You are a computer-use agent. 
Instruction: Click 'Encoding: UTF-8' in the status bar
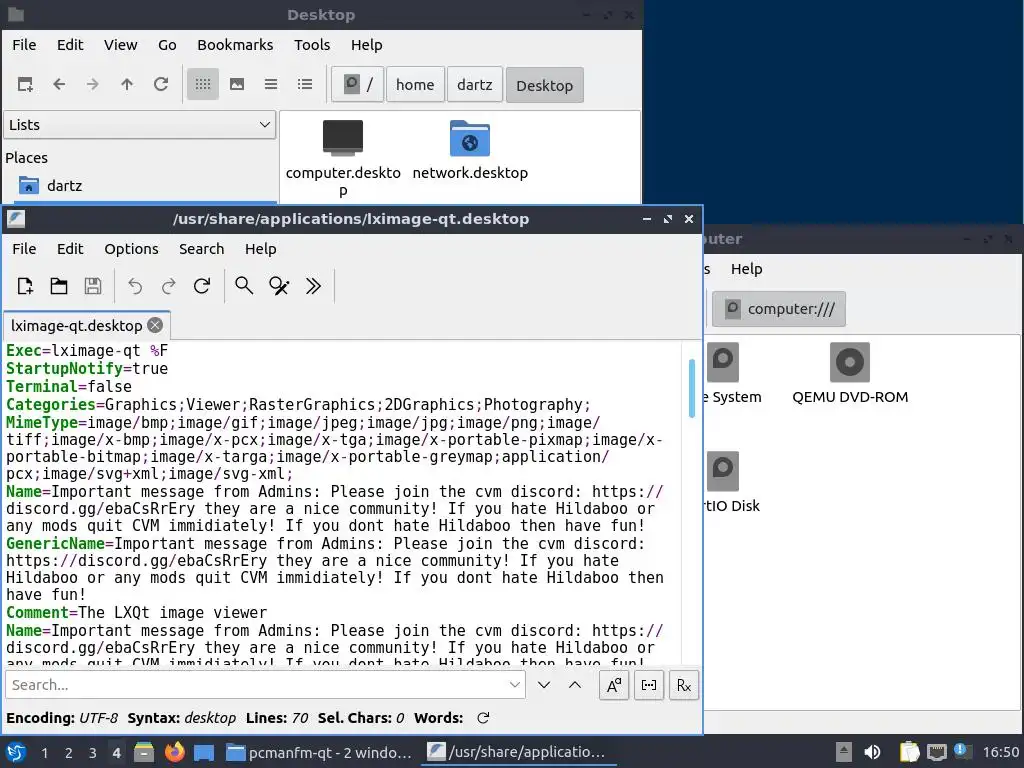pos(62,718)
